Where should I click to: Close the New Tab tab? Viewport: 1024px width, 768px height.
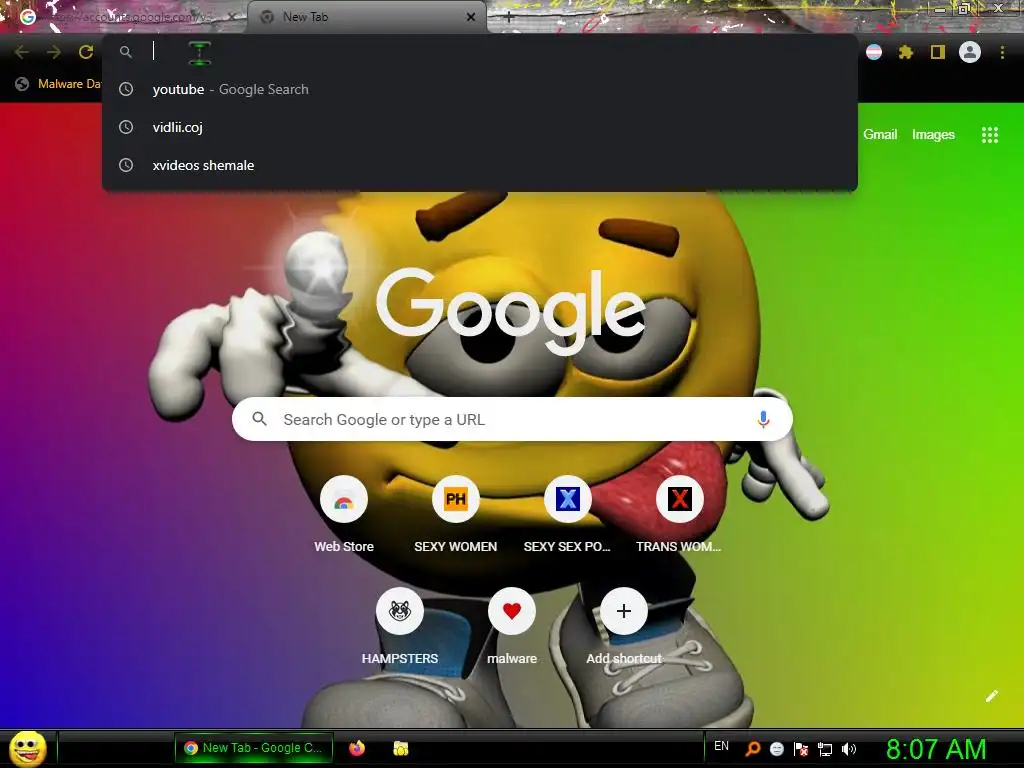coord(471,17)
